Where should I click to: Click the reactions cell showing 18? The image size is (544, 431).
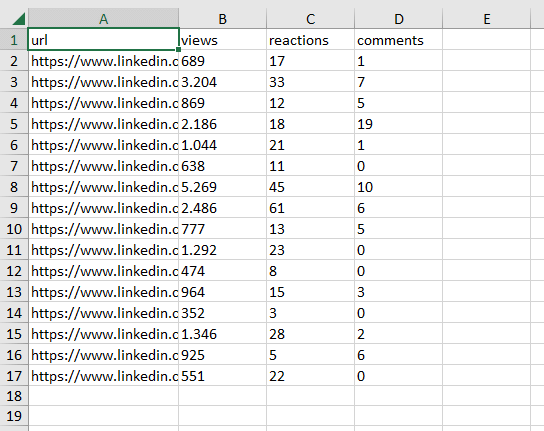click(311, 124)
